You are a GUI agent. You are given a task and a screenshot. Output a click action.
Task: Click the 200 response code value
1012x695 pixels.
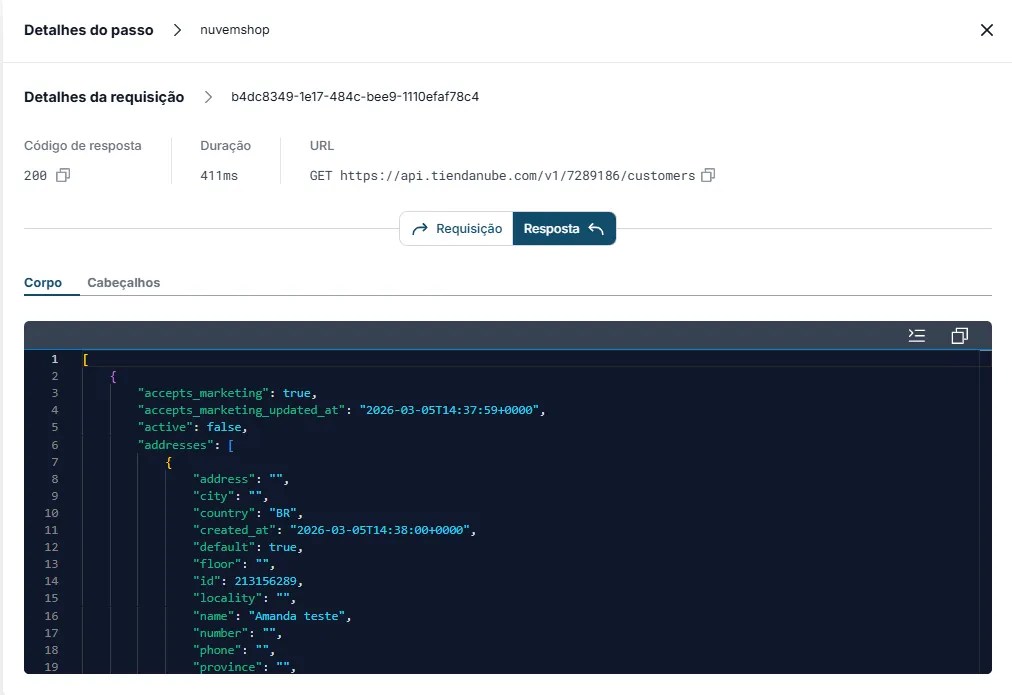click(x=35, y=176)
